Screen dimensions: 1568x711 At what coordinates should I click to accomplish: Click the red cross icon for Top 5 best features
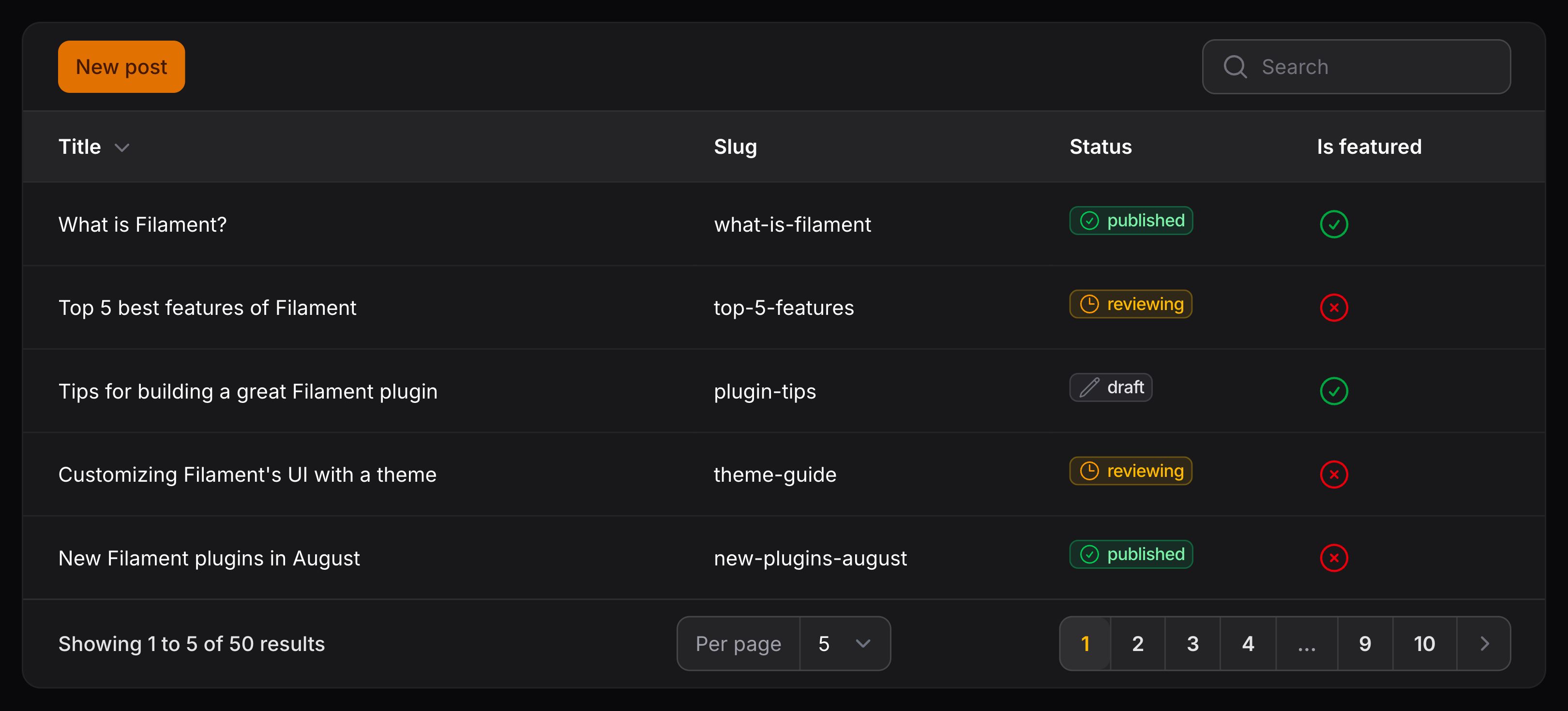(1334, 307)
